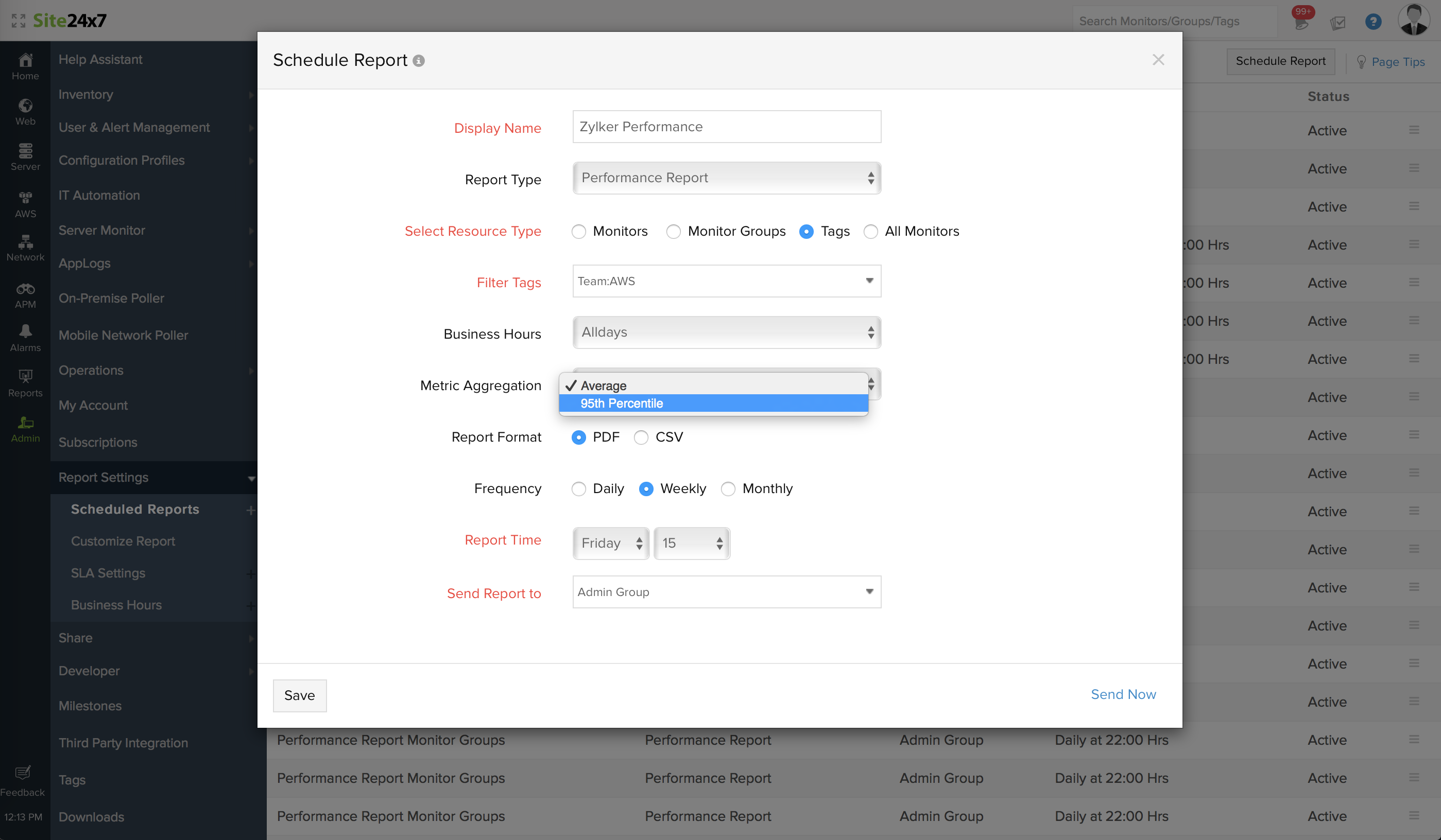Open the hour selector showing 15
Viewport: 1441px width, 840px height.
pyautogui.click(x=691, y=543)
